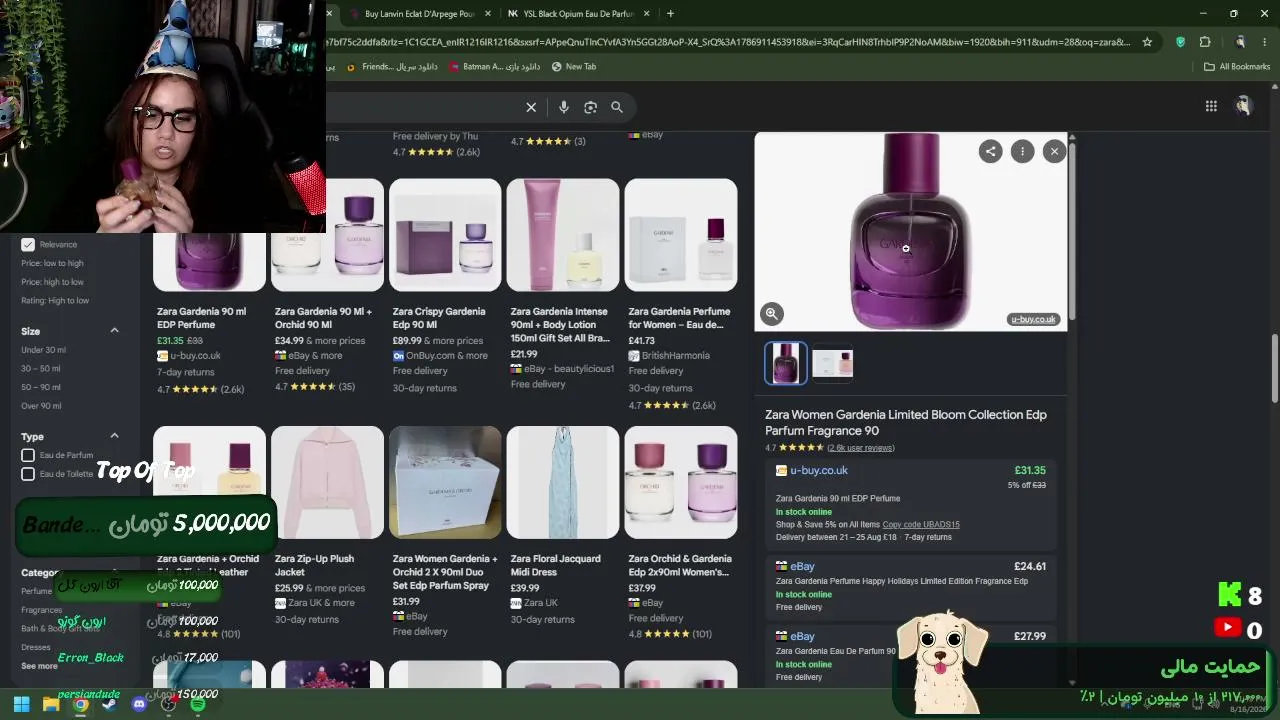The height and width of the screenshot is (720, 1280).
Task: Open Google Lens image search
Action: tap(590, 107)
